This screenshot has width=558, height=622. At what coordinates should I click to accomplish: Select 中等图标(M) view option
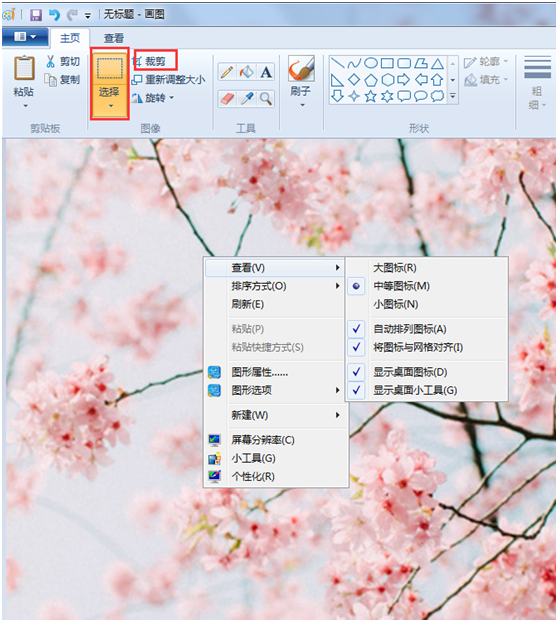pyautogui.click(x=428, y=286)
